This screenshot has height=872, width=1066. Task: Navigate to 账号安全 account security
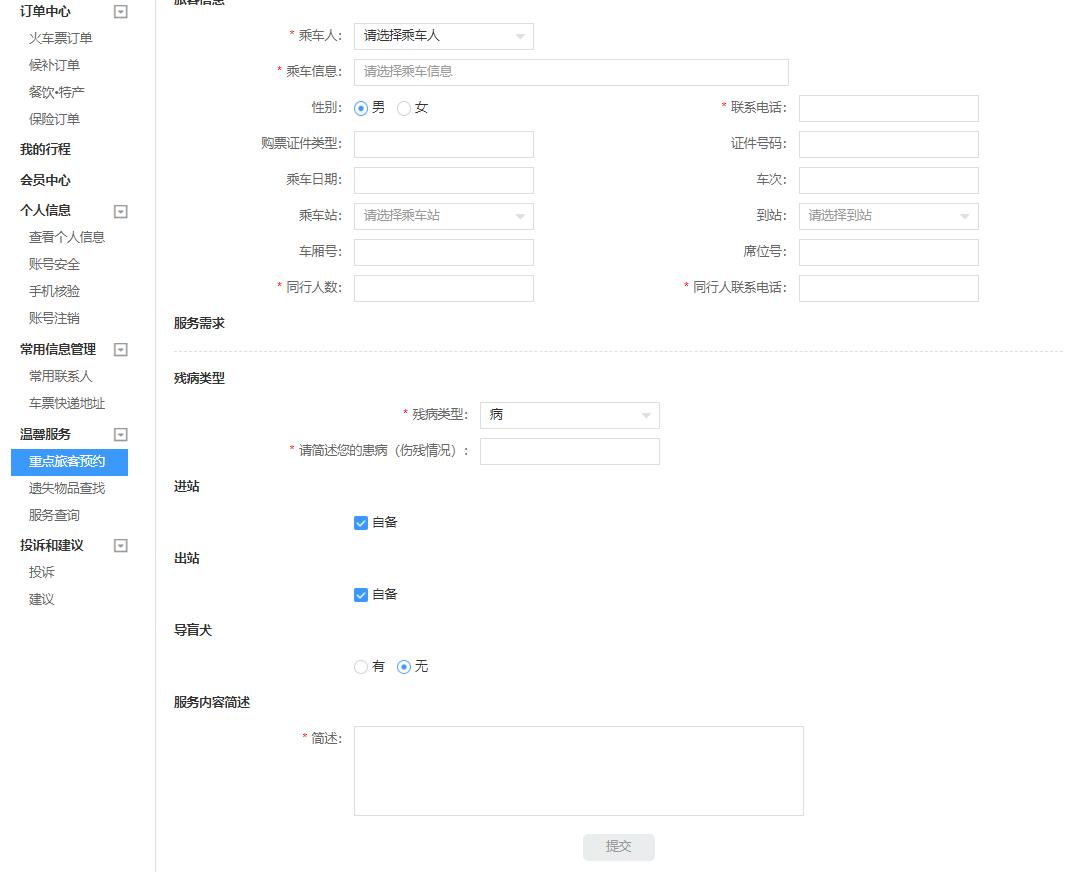54,264
